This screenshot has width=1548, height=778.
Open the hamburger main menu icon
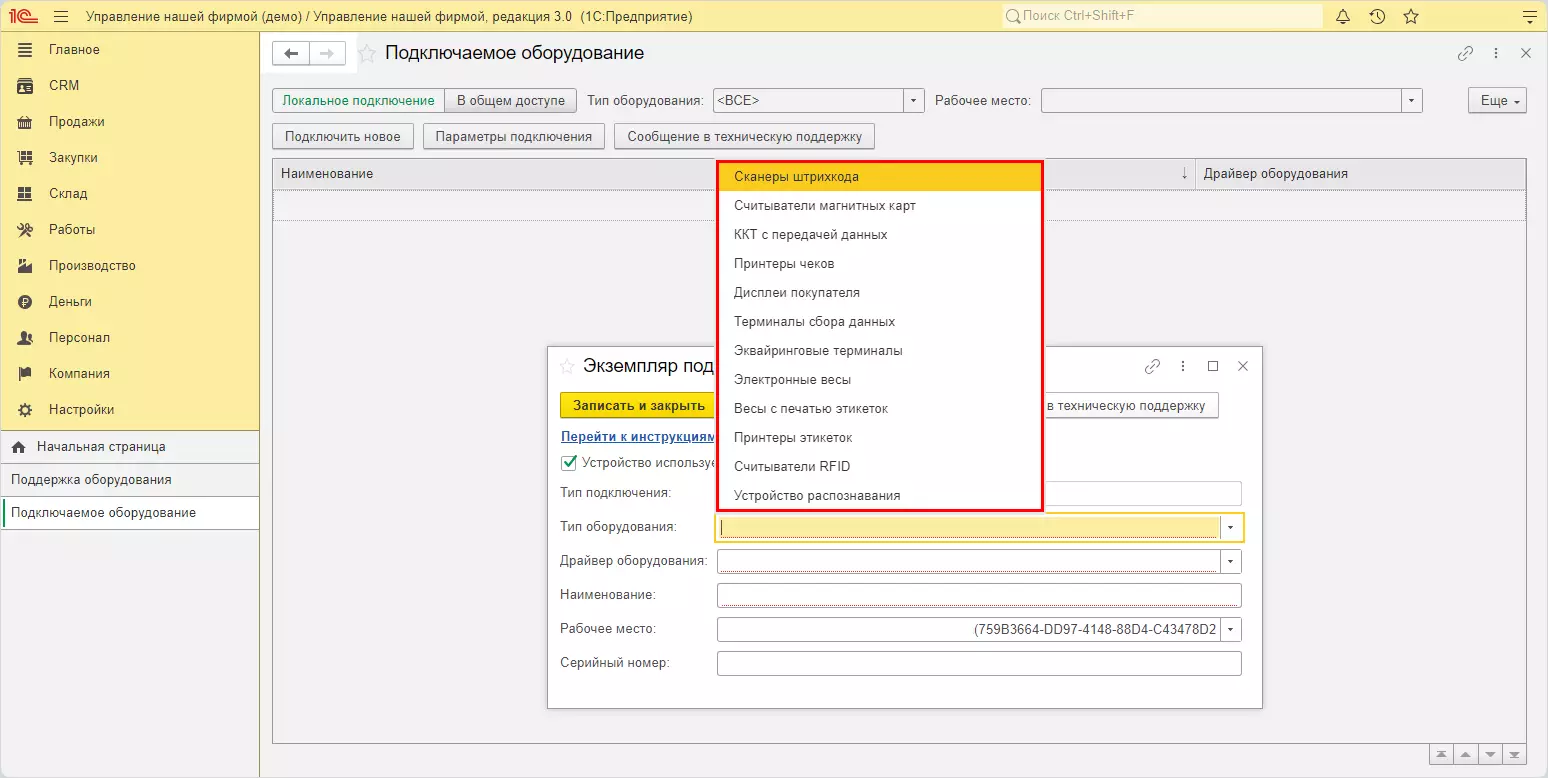[x=60, y=17]
